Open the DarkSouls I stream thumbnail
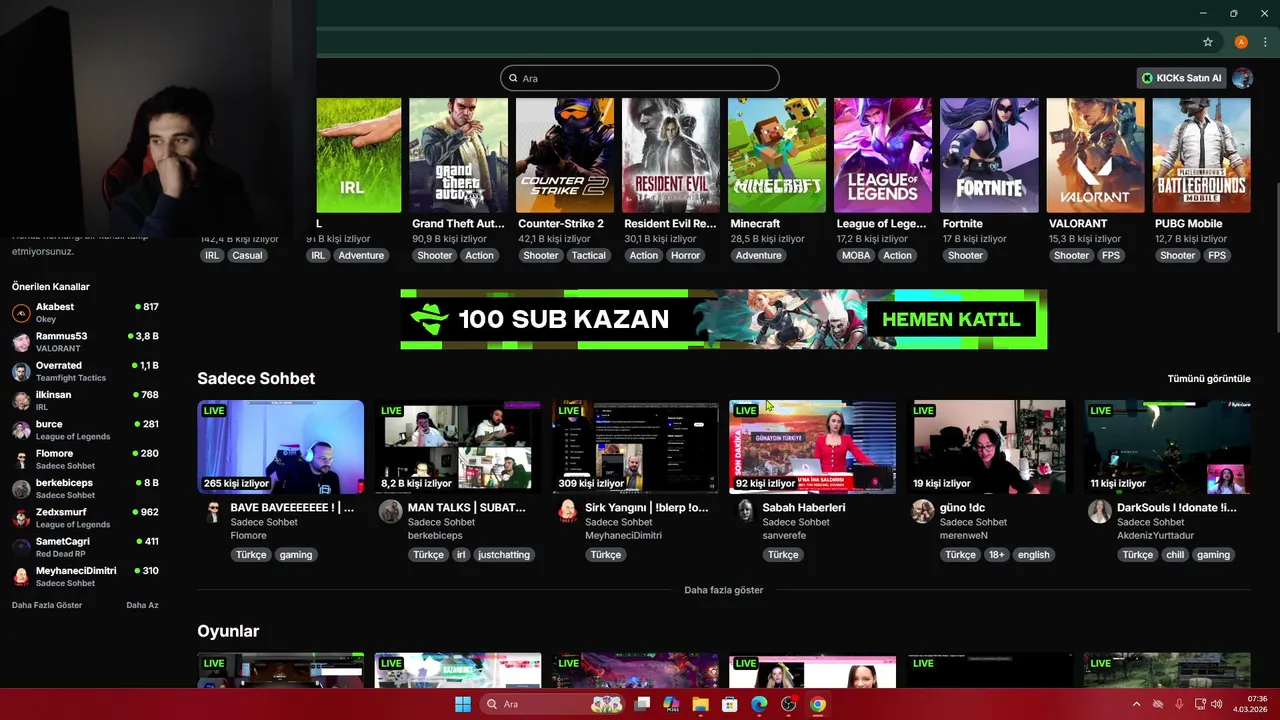 click(1167, 447)
